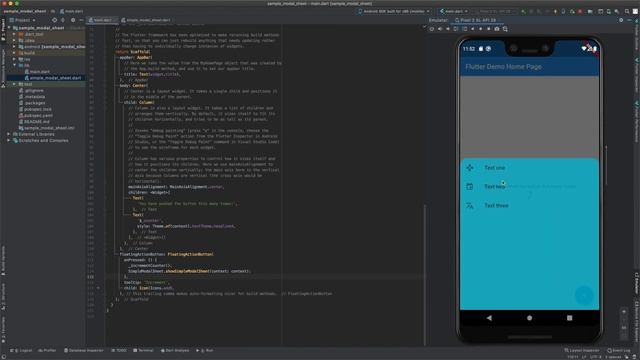Select pubspec.yaml in project tree
This screenshot has height=360, width=640.
coord(38,116)
